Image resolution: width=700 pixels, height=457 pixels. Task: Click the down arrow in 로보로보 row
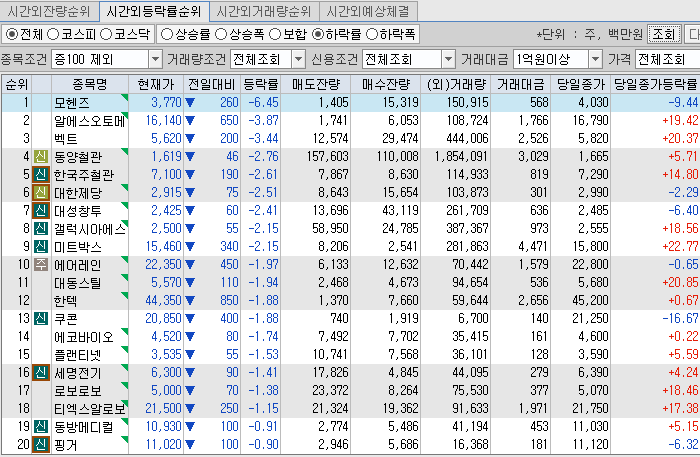point(190,391)
